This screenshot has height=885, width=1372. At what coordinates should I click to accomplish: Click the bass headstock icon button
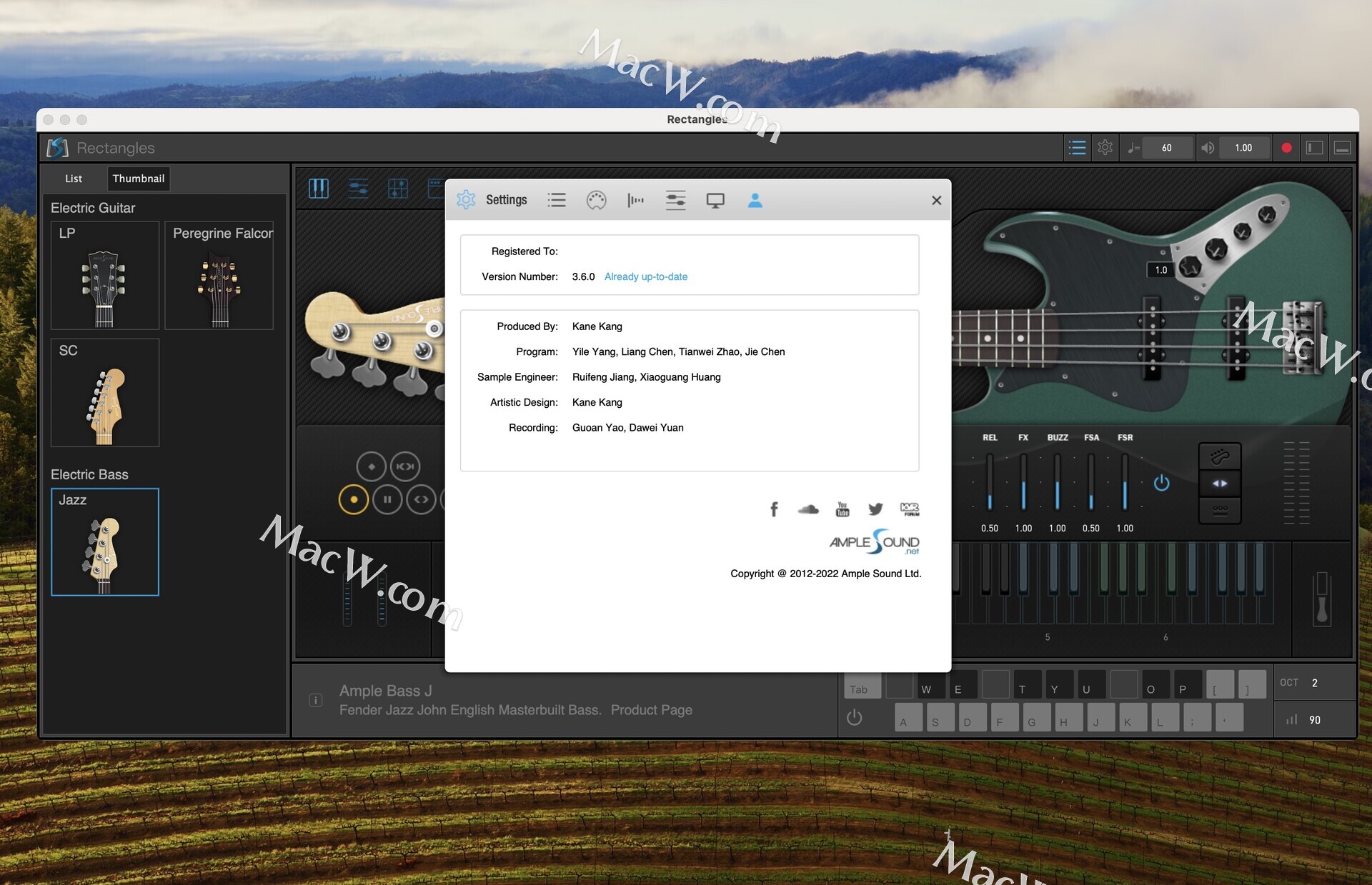pyautogui.click(x=1220, y=456)
